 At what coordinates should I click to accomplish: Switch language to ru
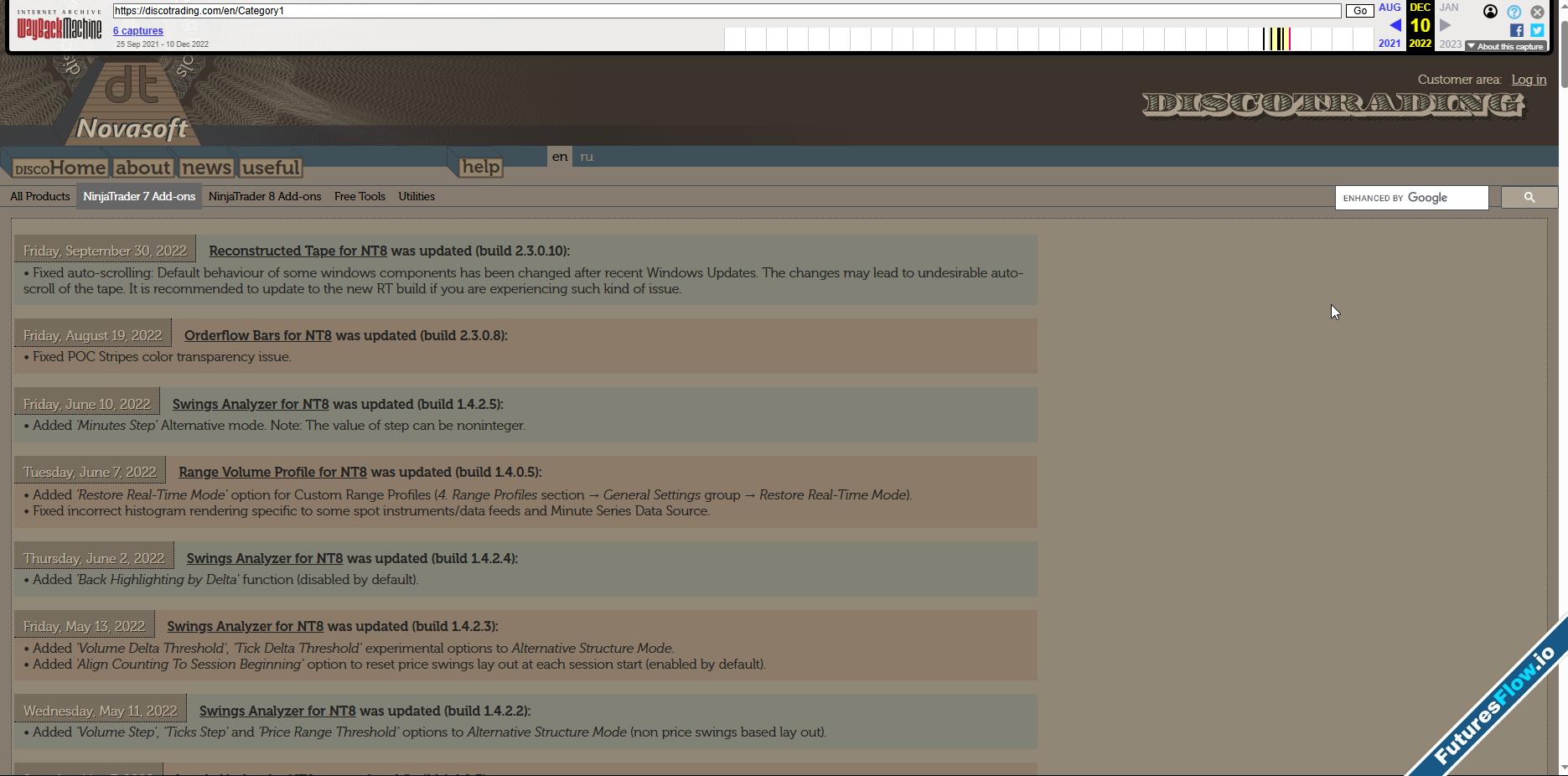pos(587,157)
